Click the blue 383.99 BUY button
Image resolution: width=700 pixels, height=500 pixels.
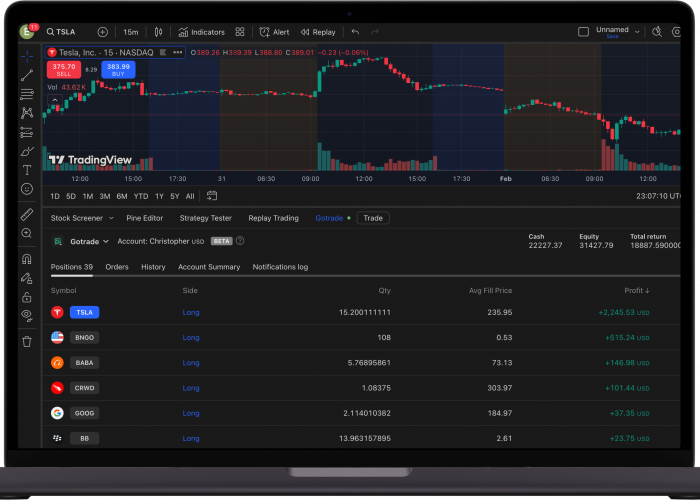point(118,70)
